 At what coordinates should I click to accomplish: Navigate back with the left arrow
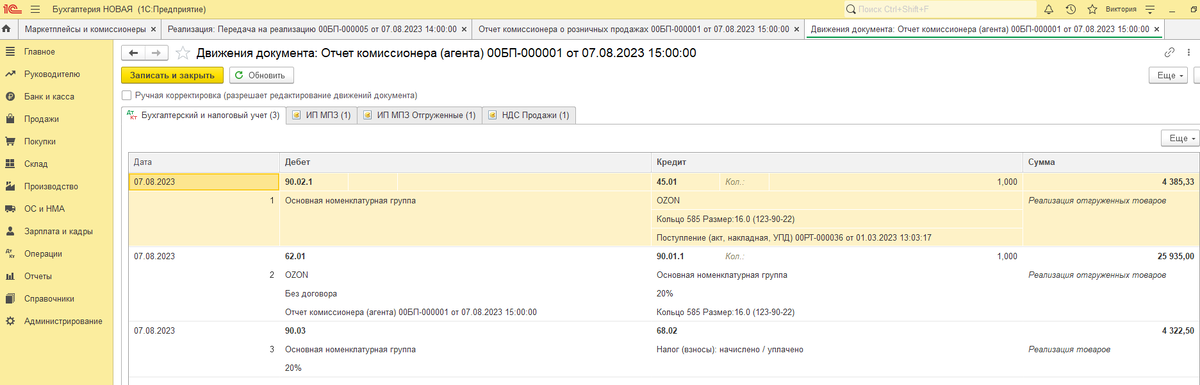pyautogui.click(x=133, y=53)
